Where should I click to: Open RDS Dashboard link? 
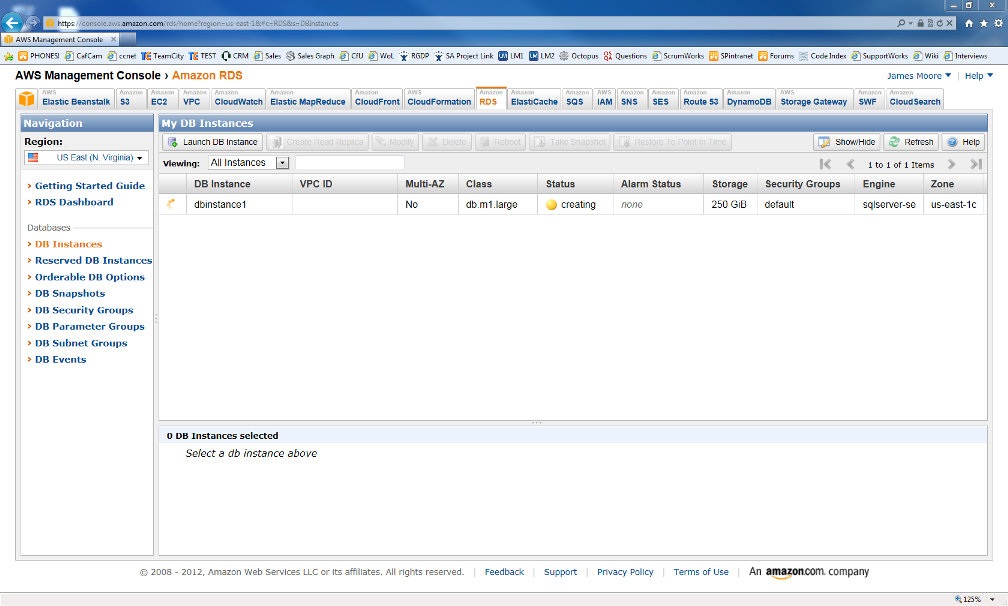(x=74, y=202)
